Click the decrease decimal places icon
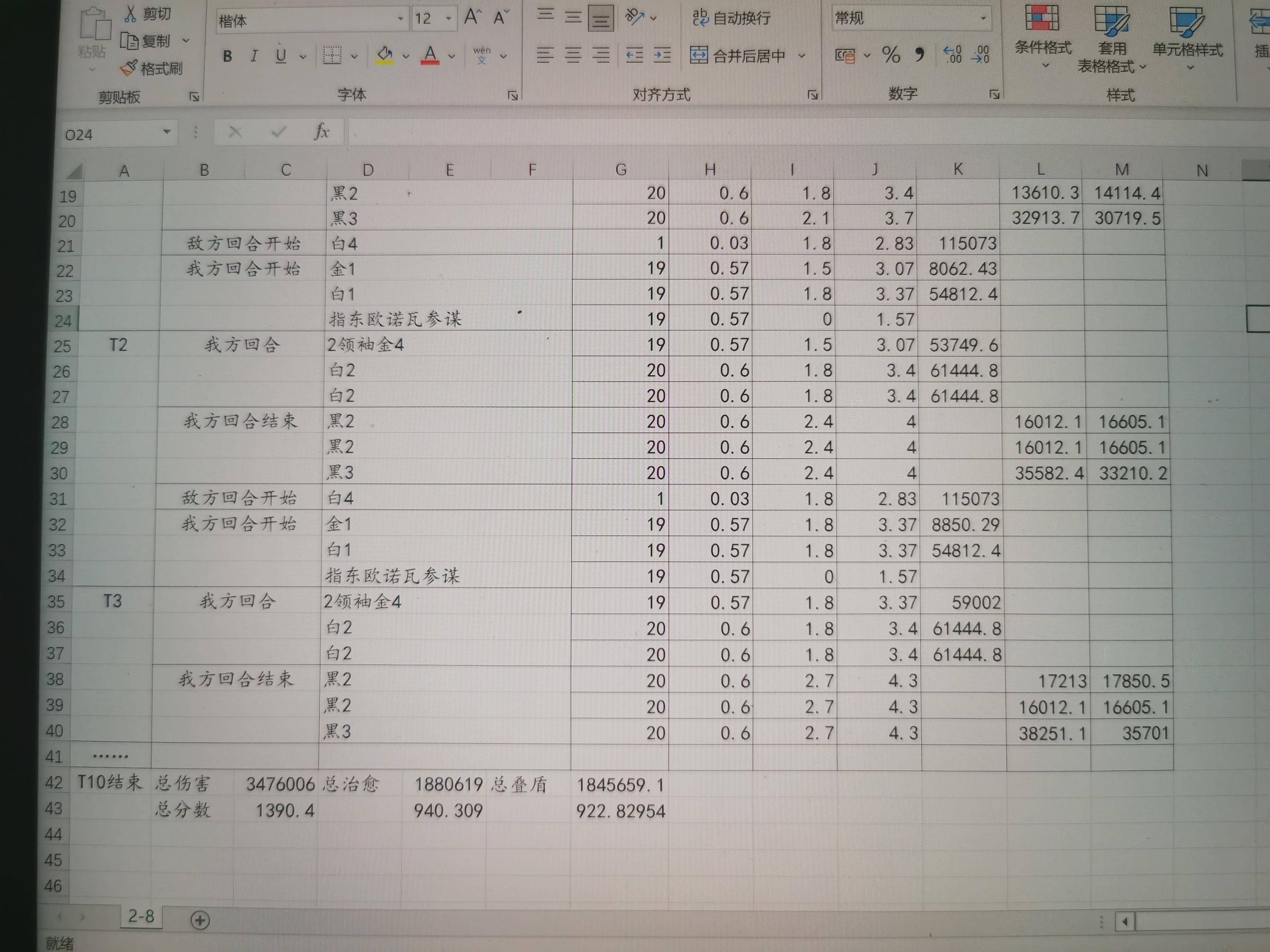 [x=981, y=55]
